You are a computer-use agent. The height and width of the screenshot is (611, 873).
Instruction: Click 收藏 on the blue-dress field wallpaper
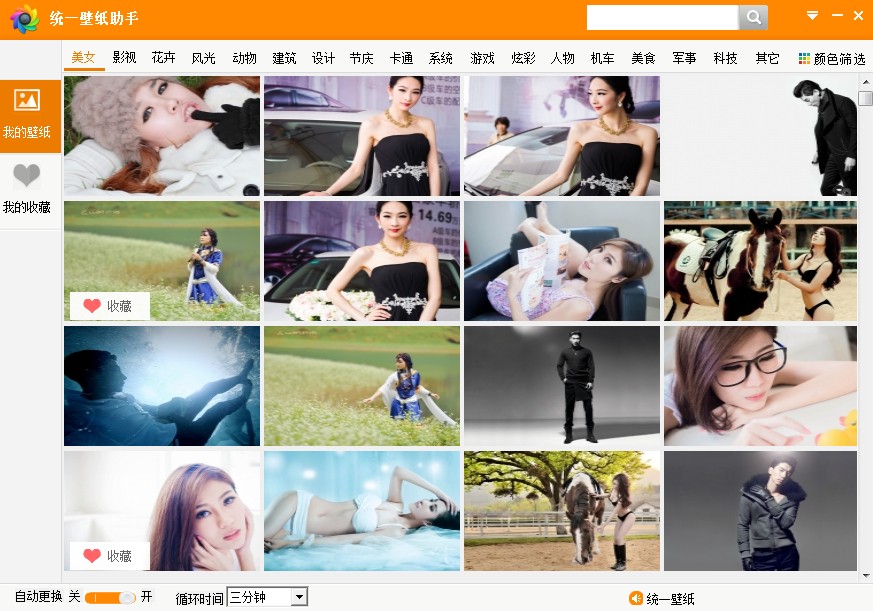tap(110, 306)
